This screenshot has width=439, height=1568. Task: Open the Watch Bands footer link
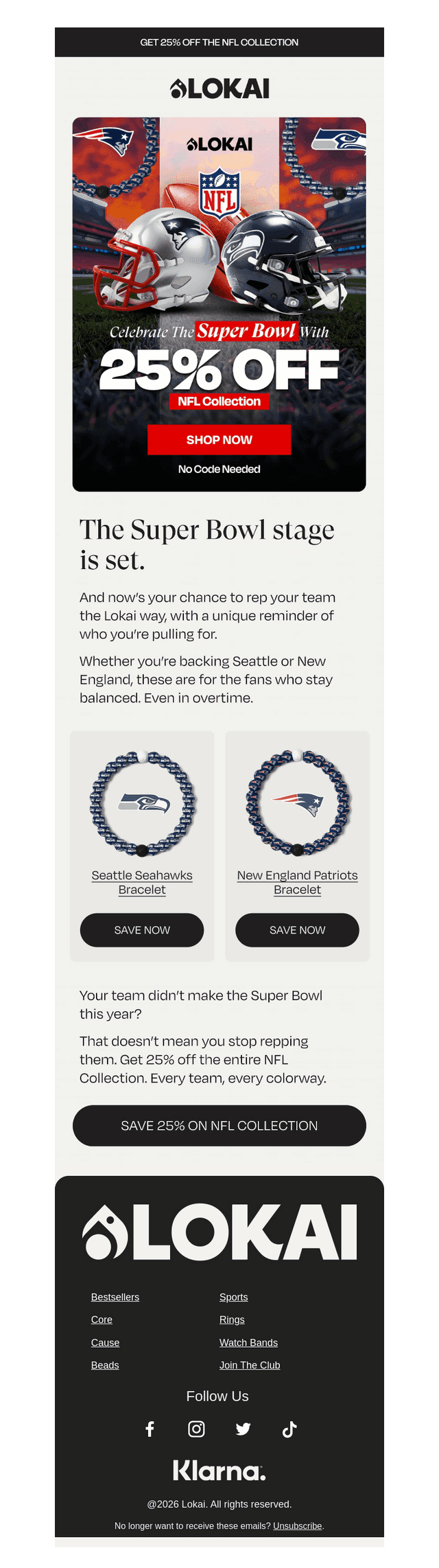[x=248, y=1342]
